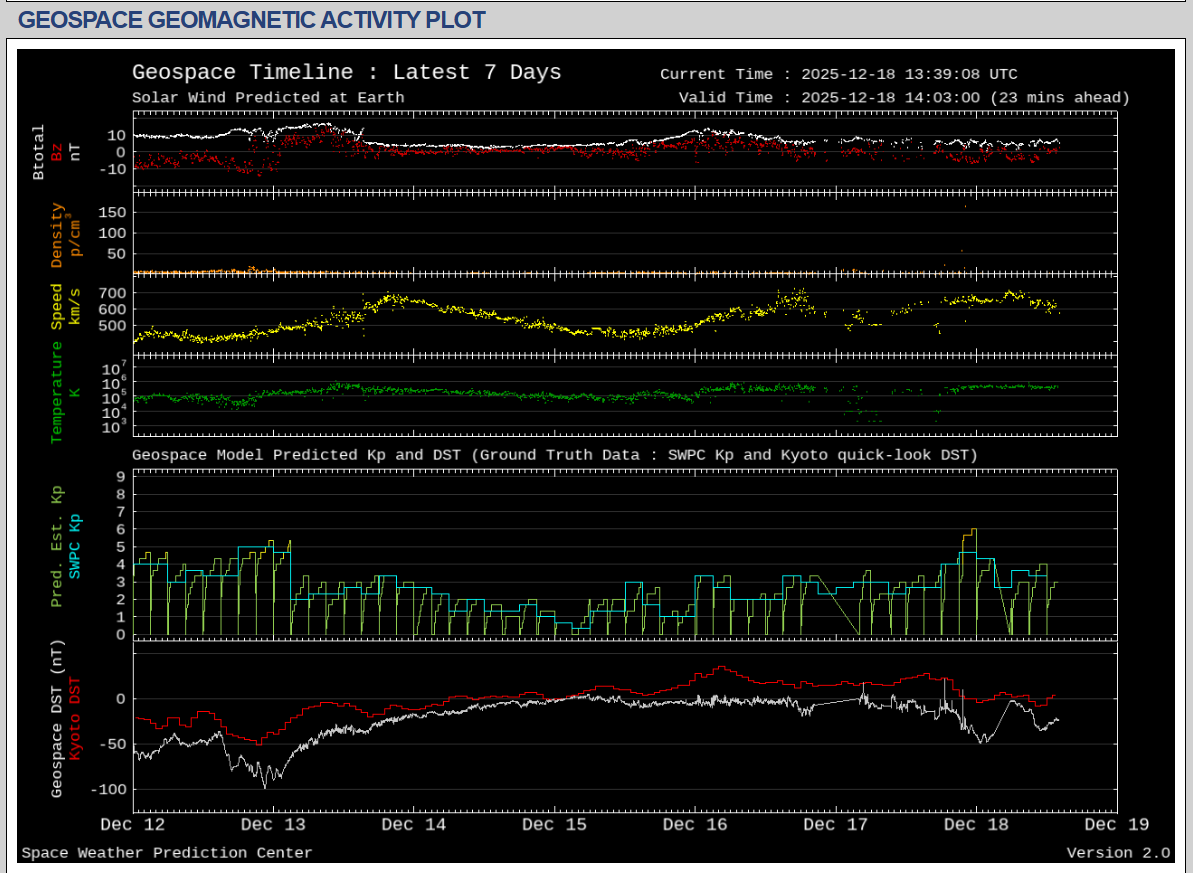Click the green Temperature axis label
Image resolution: width=1193 pixels, height=873 pixels.
(x=57, y=391)
